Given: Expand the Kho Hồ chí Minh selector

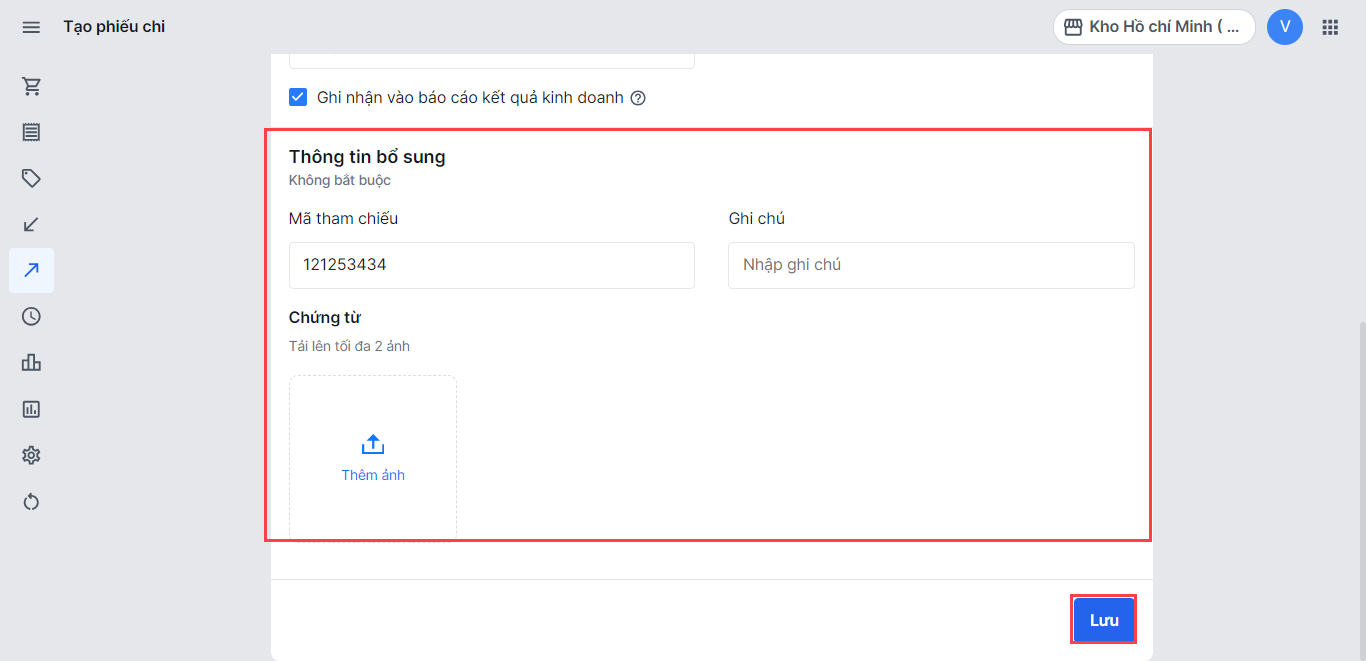Looking at the screenshot, I should pos(1154,27).
